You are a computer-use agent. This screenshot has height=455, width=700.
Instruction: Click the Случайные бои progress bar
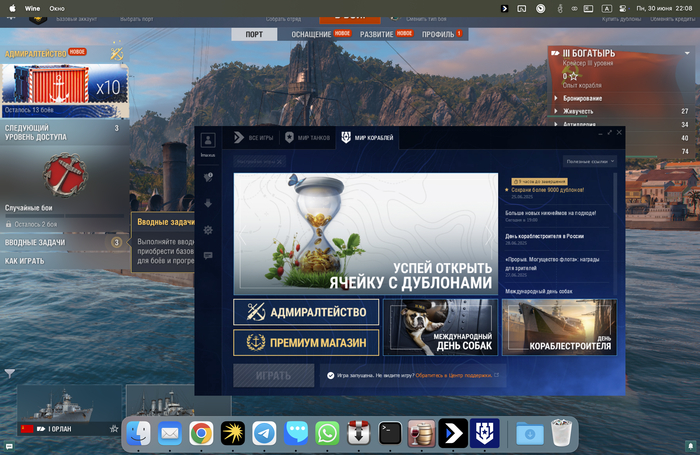(65, 216)
